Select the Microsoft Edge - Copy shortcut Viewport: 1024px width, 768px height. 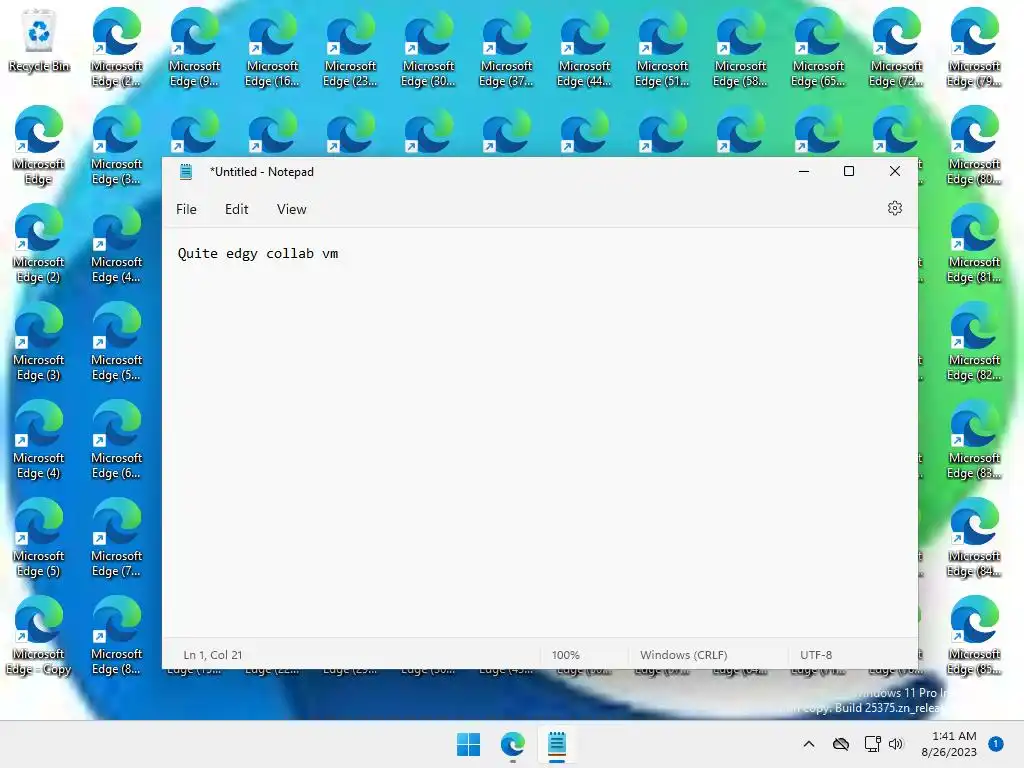[39, 635]
